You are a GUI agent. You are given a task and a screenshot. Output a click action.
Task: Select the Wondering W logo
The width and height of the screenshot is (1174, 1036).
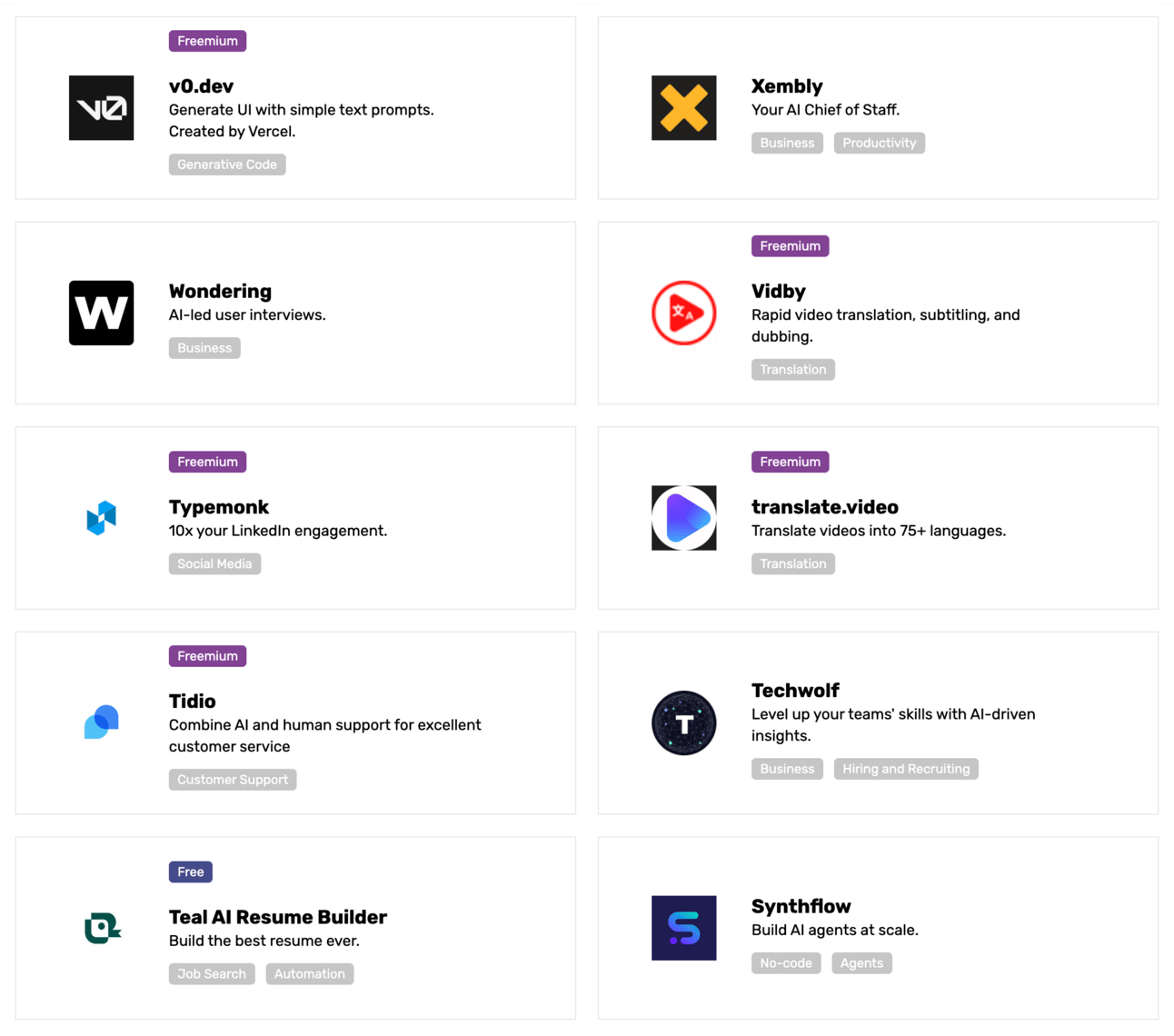click(101, 313)
